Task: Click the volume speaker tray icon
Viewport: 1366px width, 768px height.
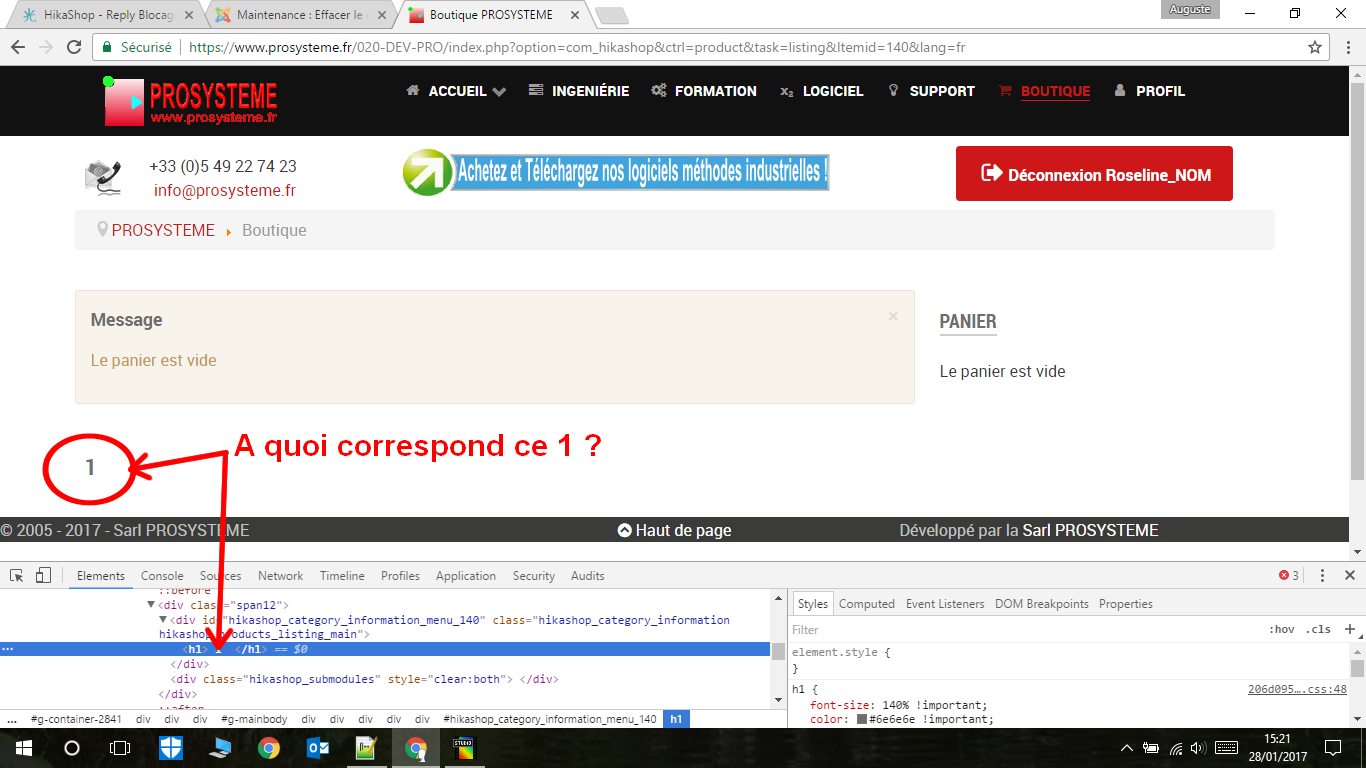Action: click(1199, 748)
